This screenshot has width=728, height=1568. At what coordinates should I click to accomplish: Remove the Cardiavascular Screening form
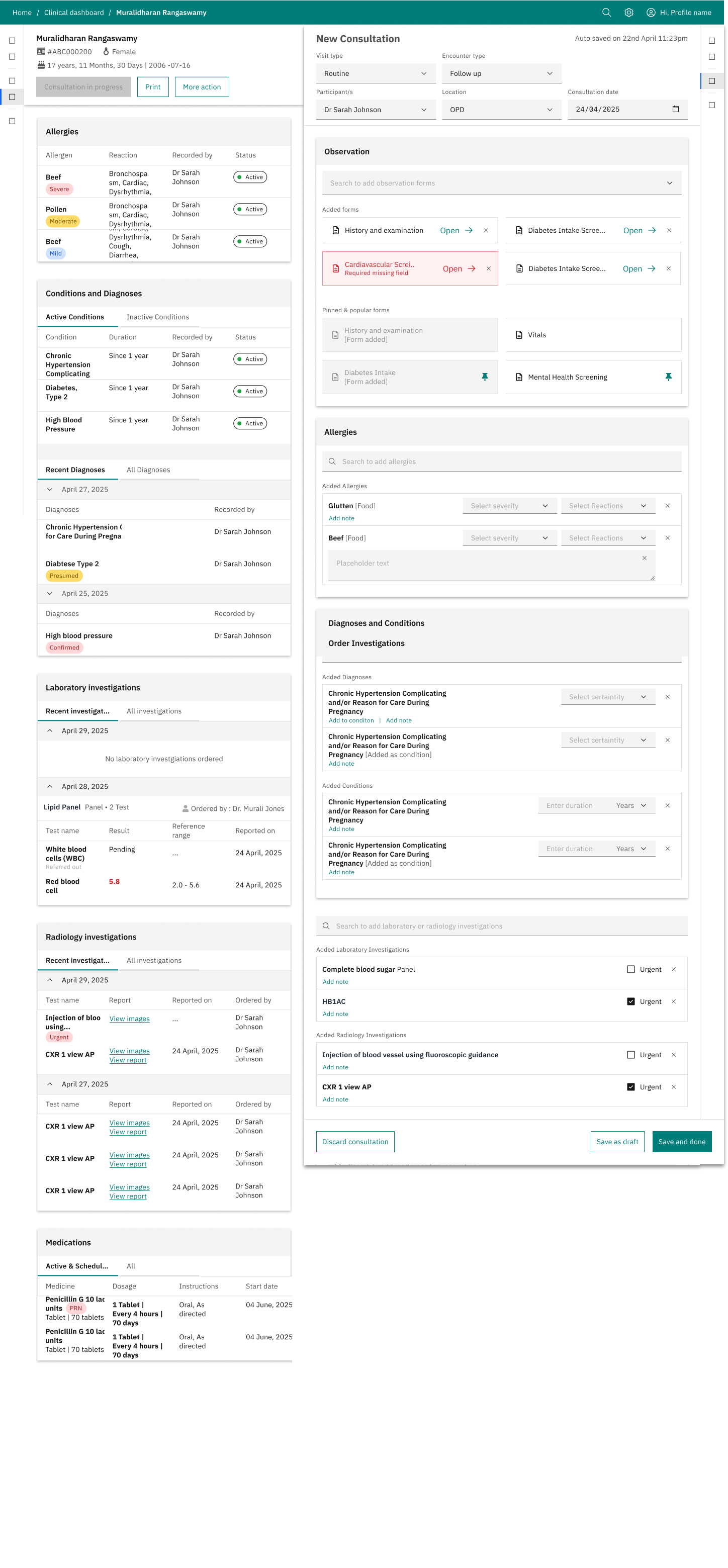[488, 268]
